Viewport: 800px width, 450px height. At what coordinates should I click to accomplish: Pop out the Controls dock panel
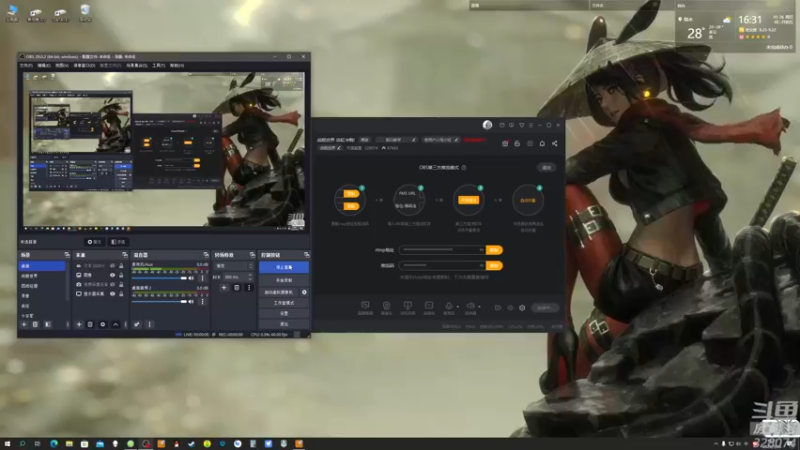(x=307, y=255)
